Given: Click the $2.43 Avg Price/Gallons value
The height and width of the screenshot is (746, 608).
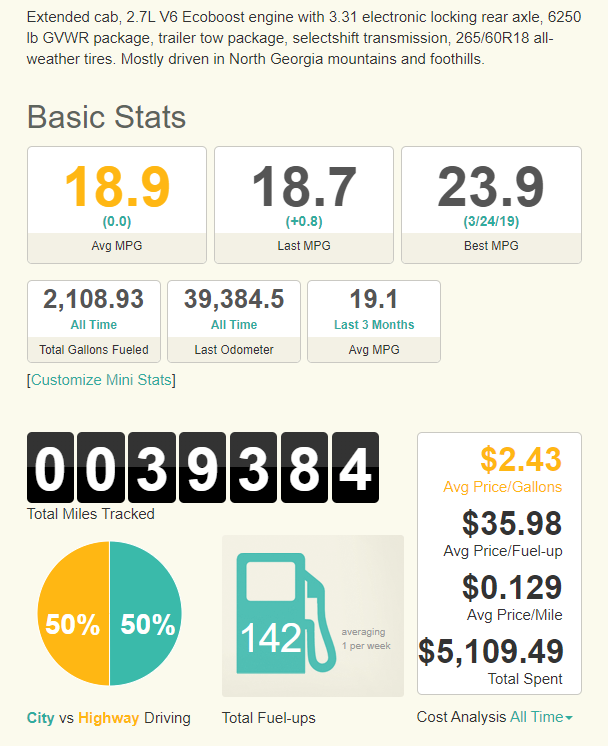Looking at the screenshot, I should pos(520,459).
